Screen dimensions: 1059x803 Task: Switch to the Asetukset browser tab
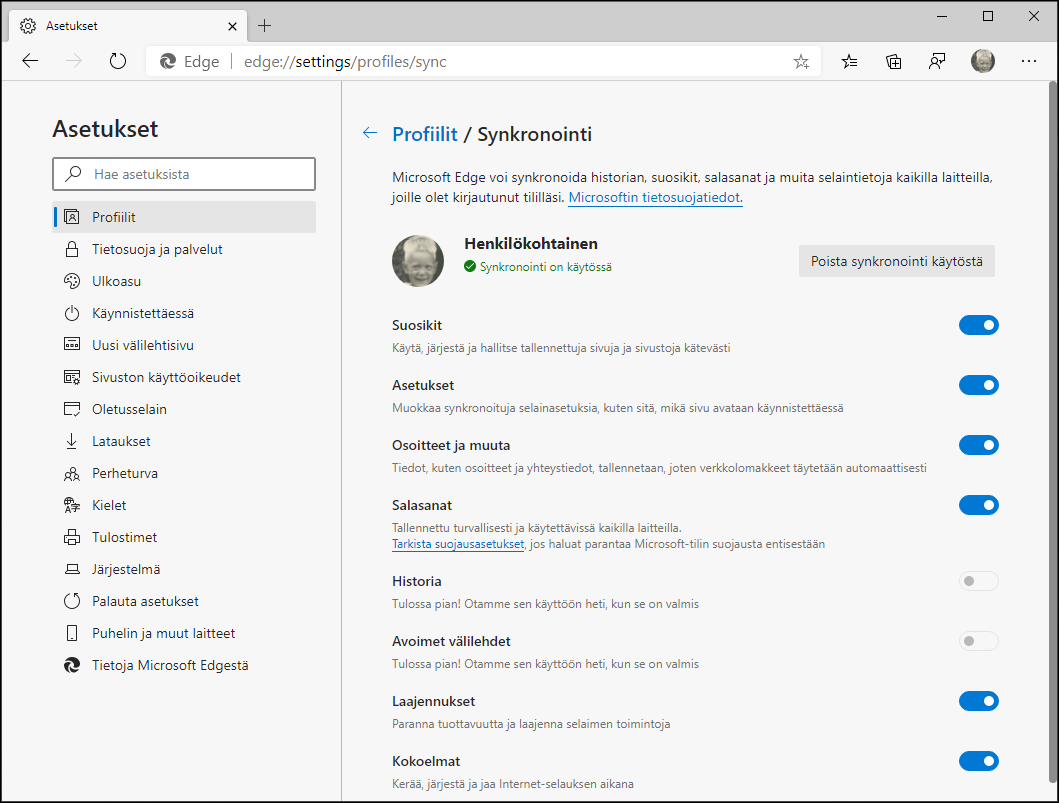tap(120, 25)
